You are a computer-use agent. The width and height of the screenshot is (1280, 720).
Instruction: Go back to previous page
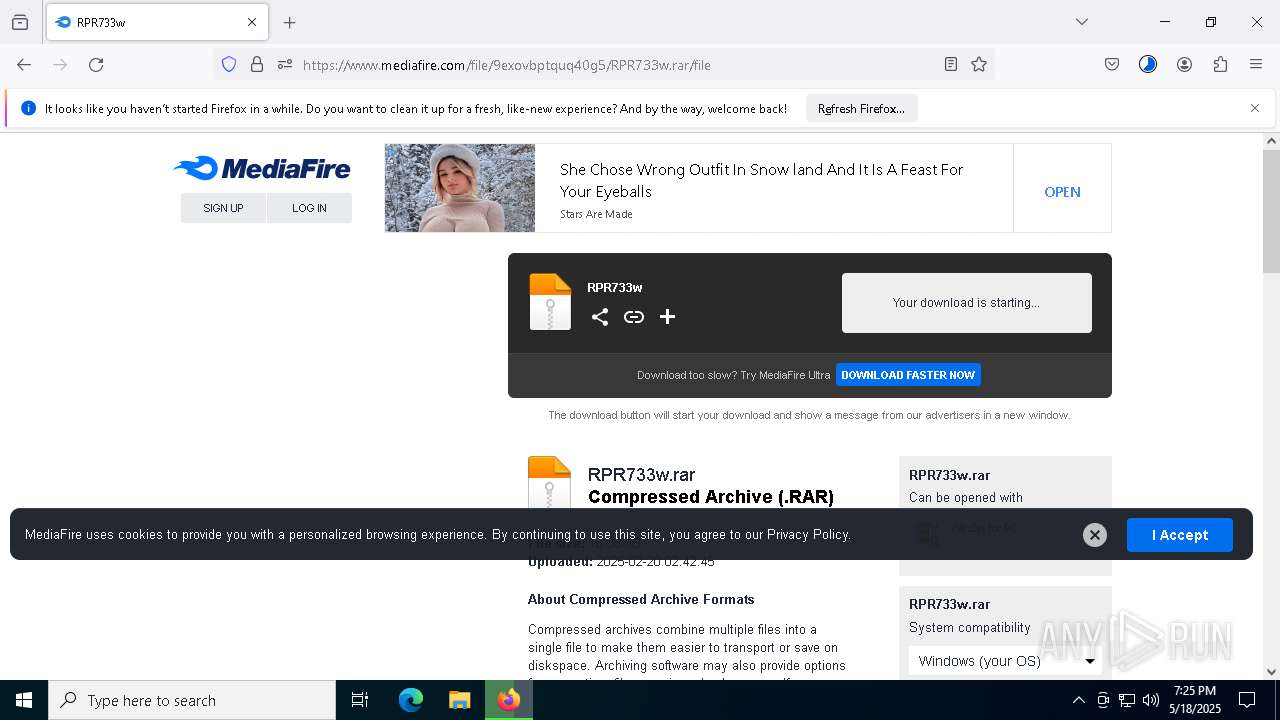coord(24,64)
